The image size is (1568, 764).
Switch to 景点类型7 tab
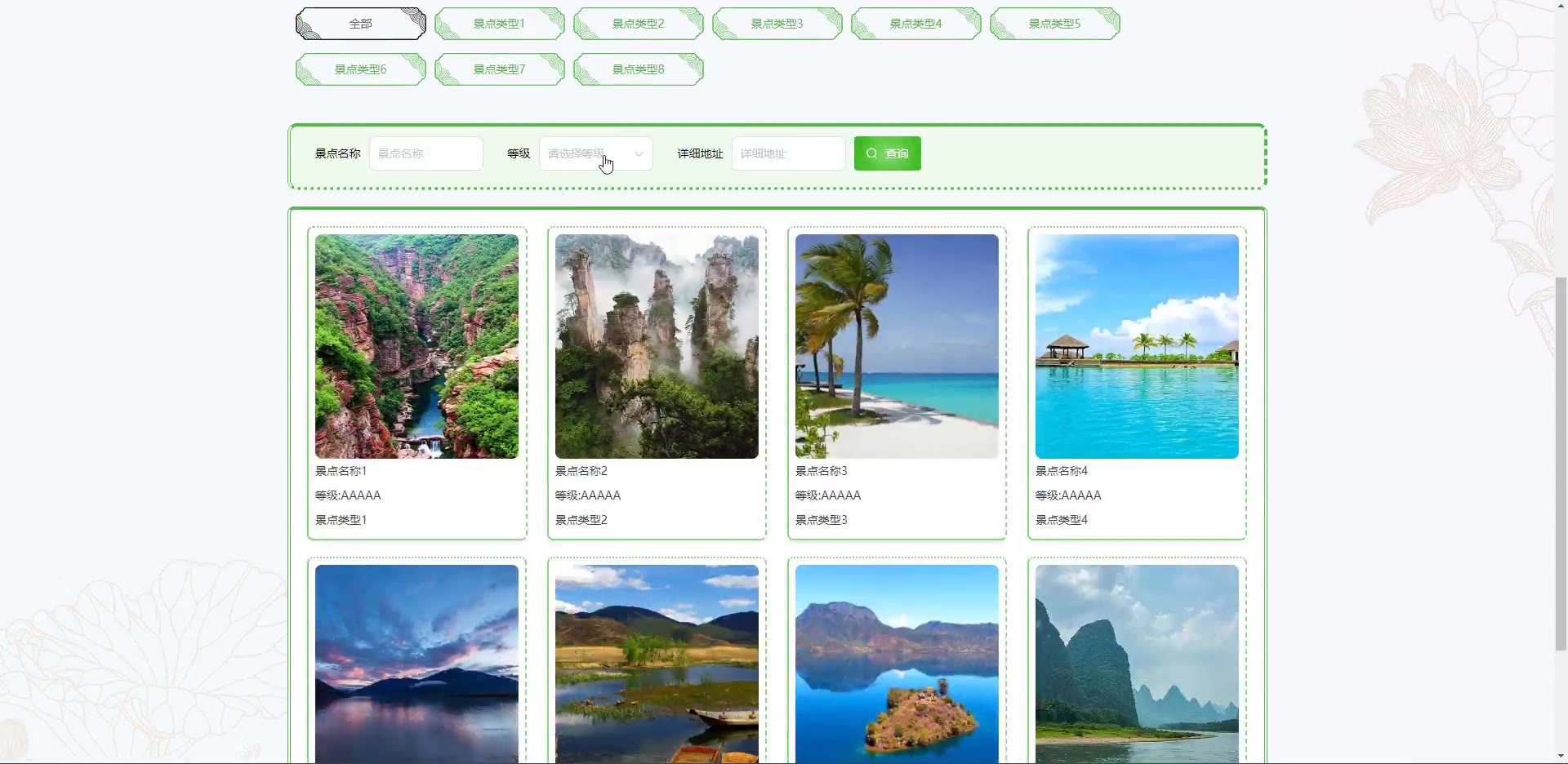tap(499, 69)
